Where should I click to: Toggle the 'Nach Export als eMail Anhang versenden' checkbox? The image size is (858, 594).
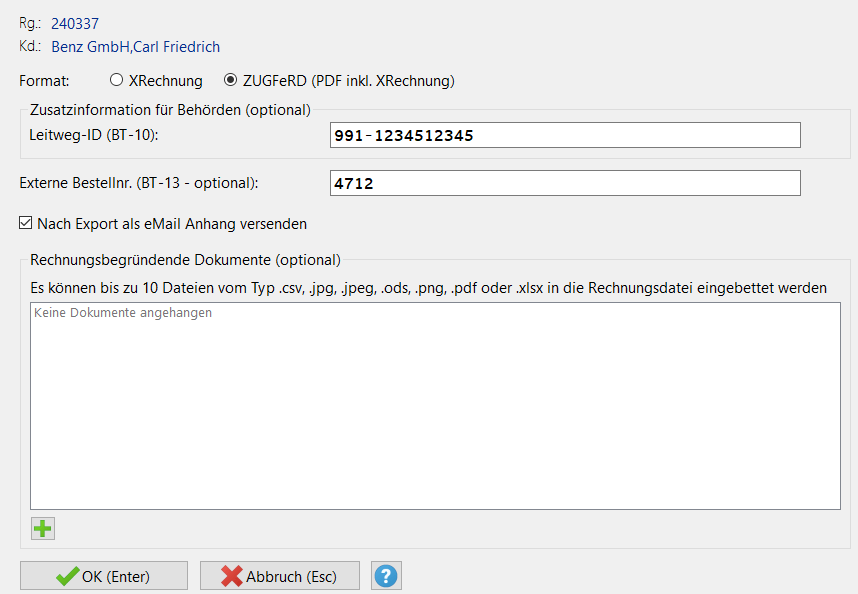pyautogui.click(x=26, y=224)
